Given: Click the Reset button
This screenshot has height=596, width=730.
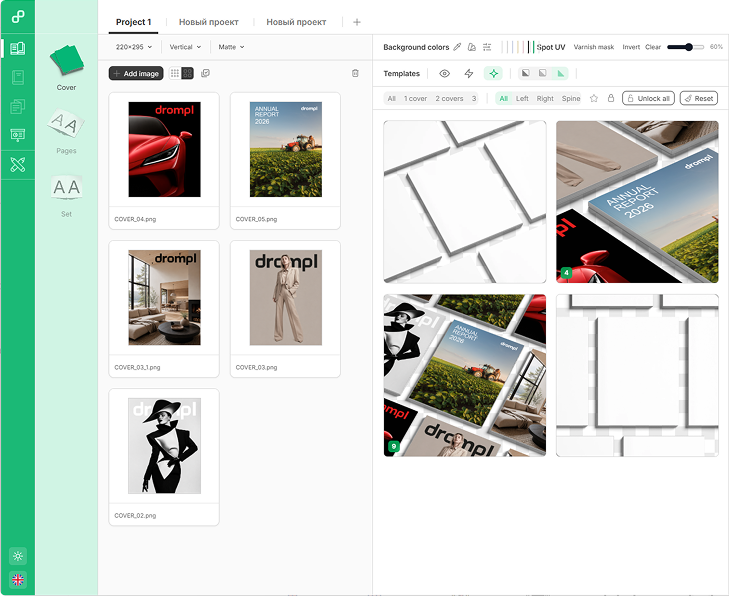Looking at the screenshot, I should coord(699,98).
